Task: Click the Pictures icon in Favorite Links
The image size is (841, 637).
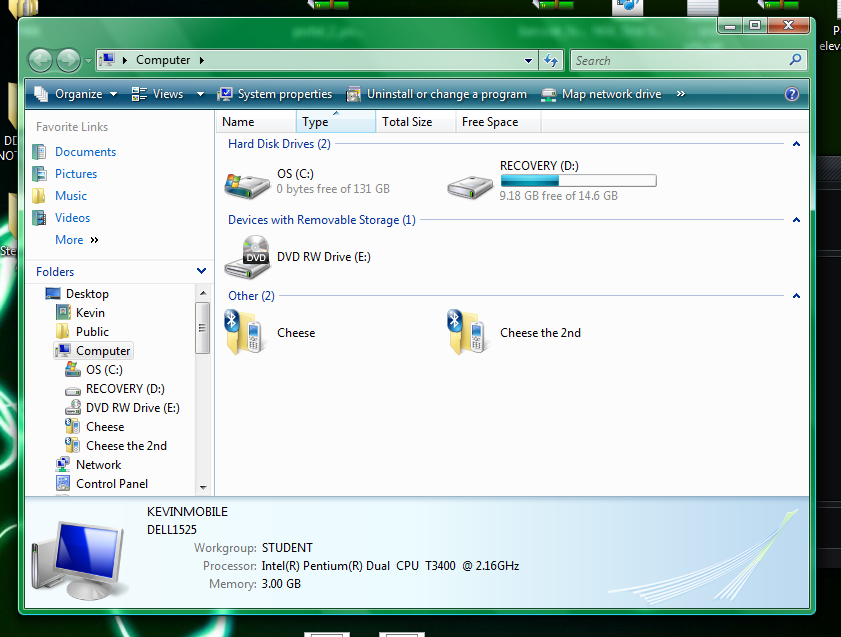Action: point(39,174)
